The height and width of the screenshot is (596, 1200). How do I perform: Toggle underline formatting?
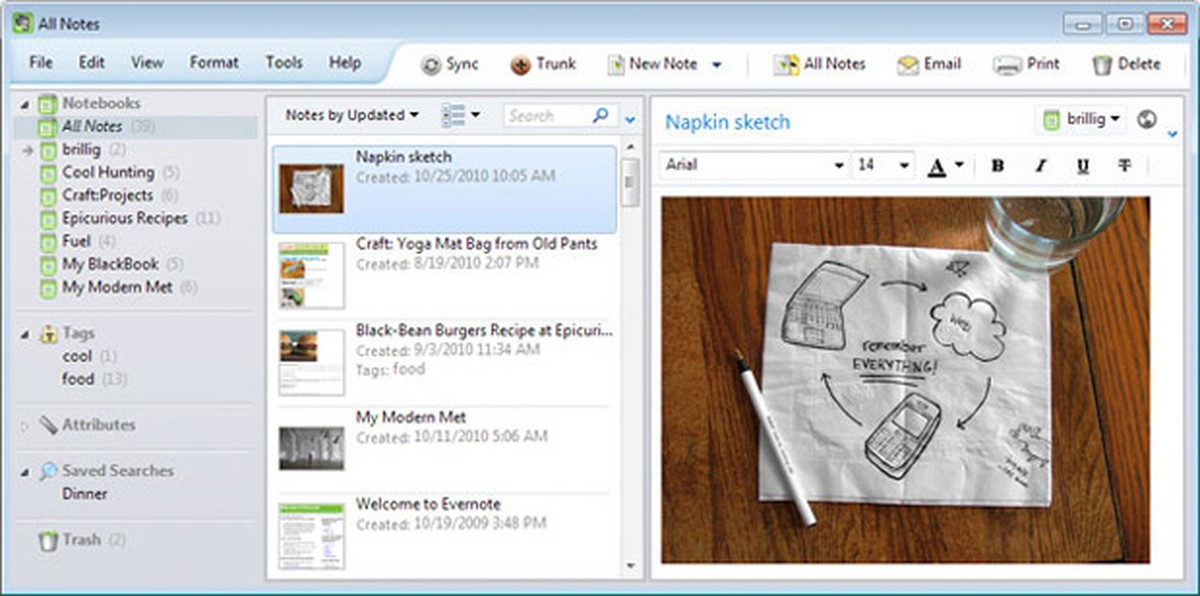pyautogui.click(x=1082, y=166)
